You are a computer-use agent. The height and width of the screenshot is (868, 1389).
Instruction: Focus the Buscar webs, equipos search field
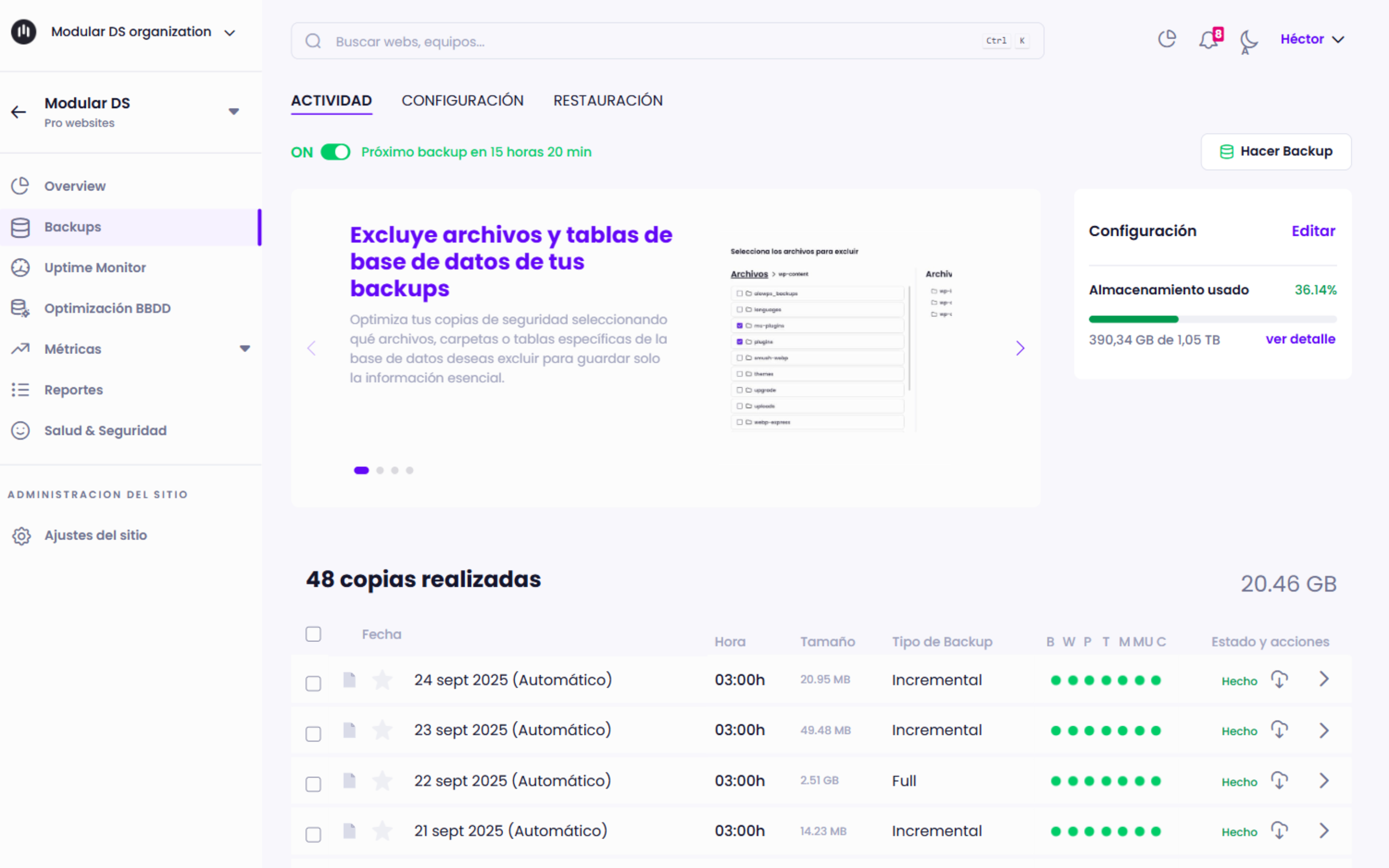pyautogui.click(x=654, y=41)
